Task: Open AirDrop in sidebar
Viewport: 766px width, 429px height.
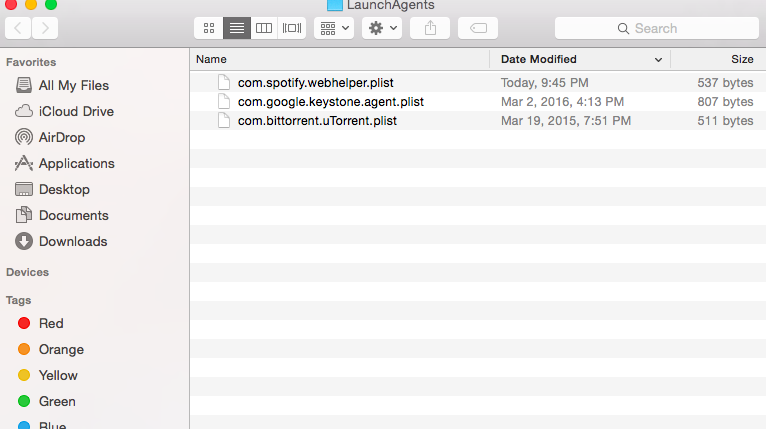Action: 62,137
